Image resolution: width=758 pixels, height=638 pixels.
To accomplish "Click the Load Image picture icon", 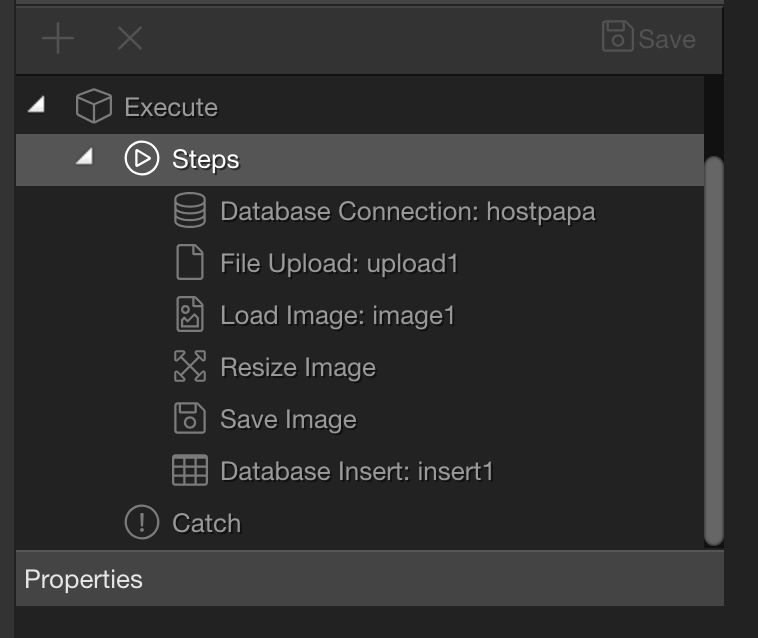I will click(x=190, y=314).
